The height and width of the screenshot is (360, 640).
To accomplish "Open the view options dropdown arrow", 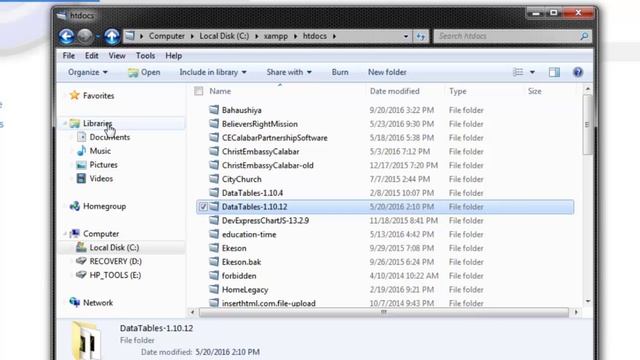I will 532,72.
